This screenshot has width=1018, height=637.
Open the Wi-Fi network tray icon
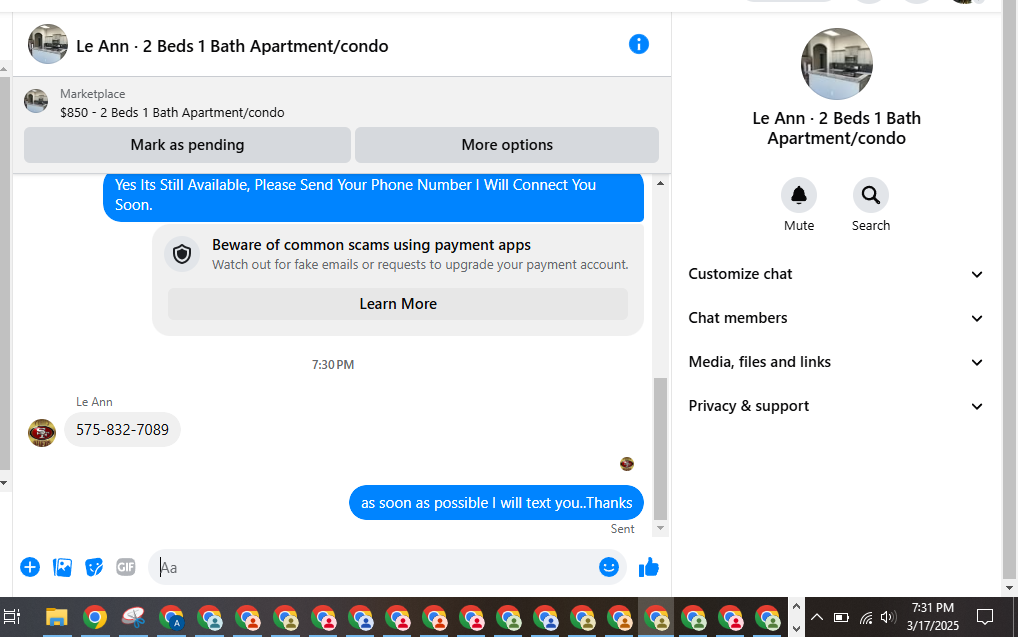click(x=865, y=617)
